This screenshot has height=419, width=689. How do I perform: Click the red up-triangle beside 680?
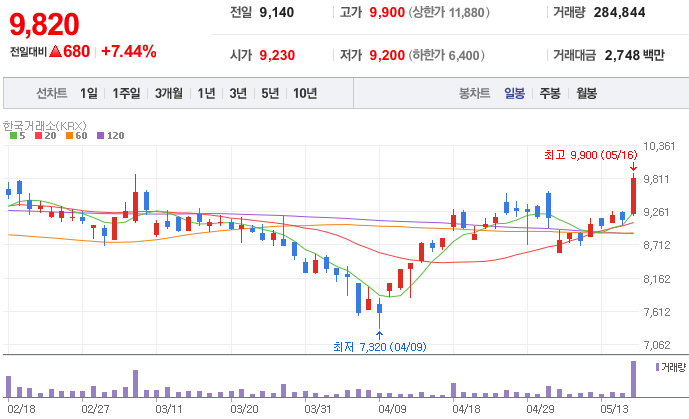(55, 51)
